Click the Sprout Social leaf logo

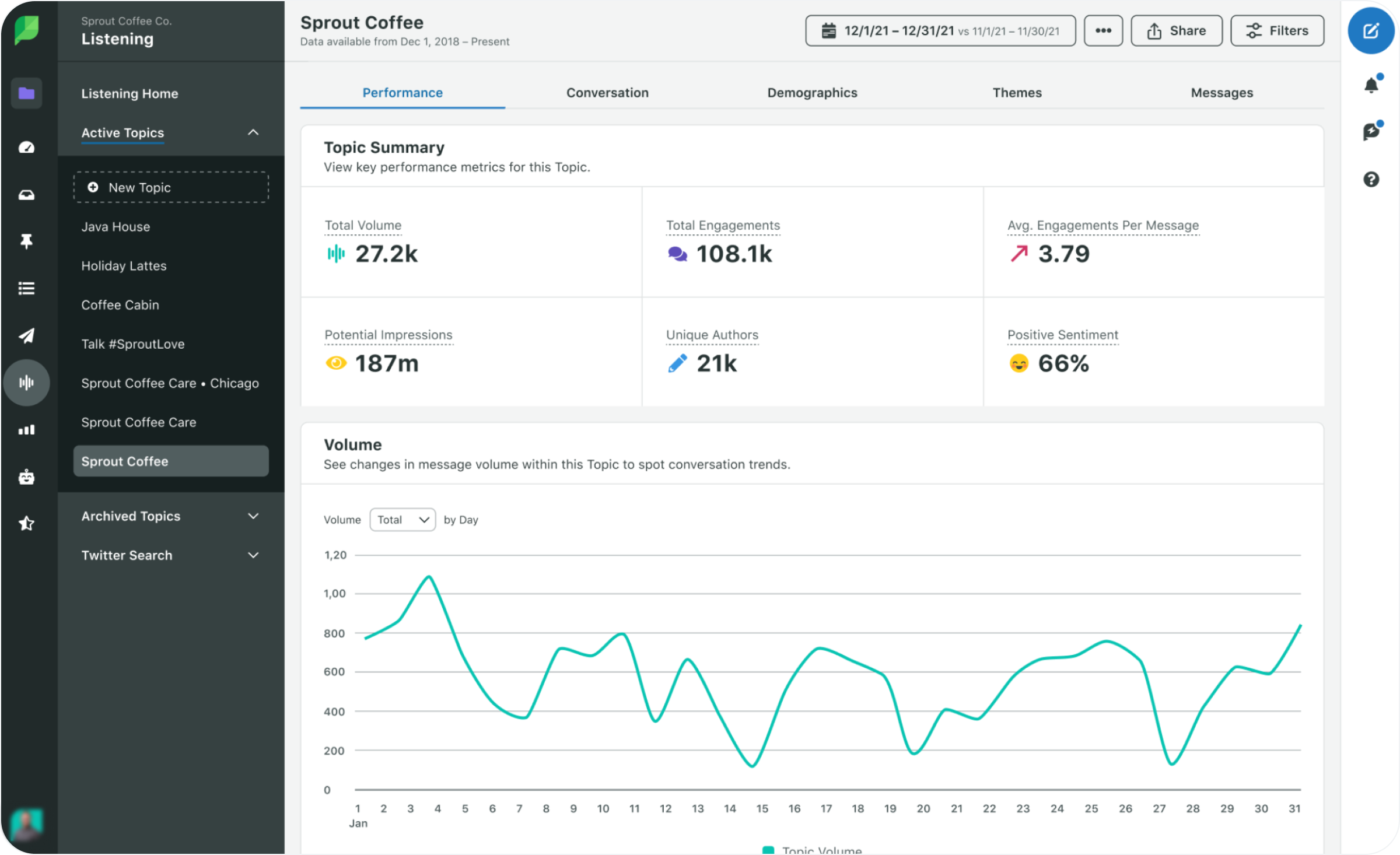[x=27, y=30]
